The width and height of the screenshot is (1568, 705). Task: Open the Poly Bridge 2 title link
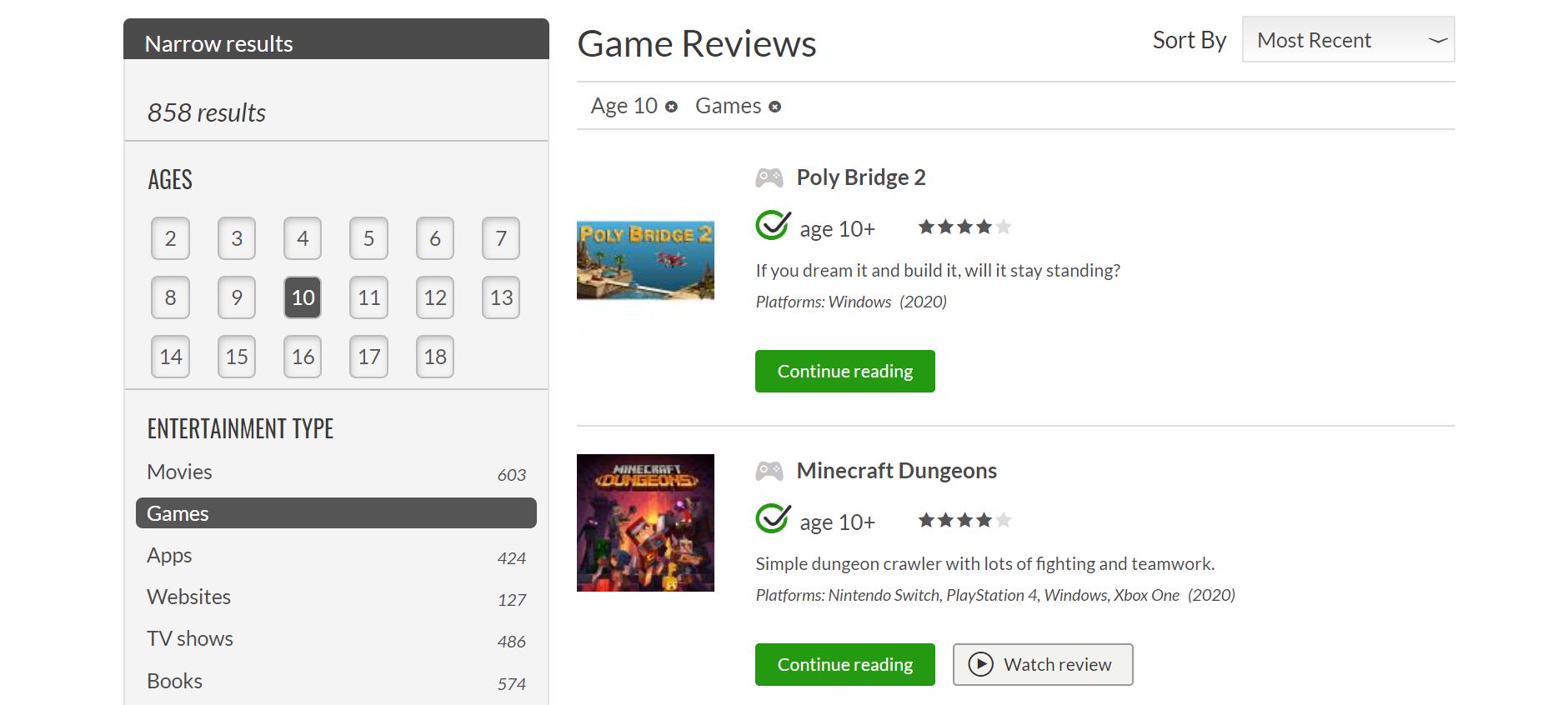tap(860, 177)
